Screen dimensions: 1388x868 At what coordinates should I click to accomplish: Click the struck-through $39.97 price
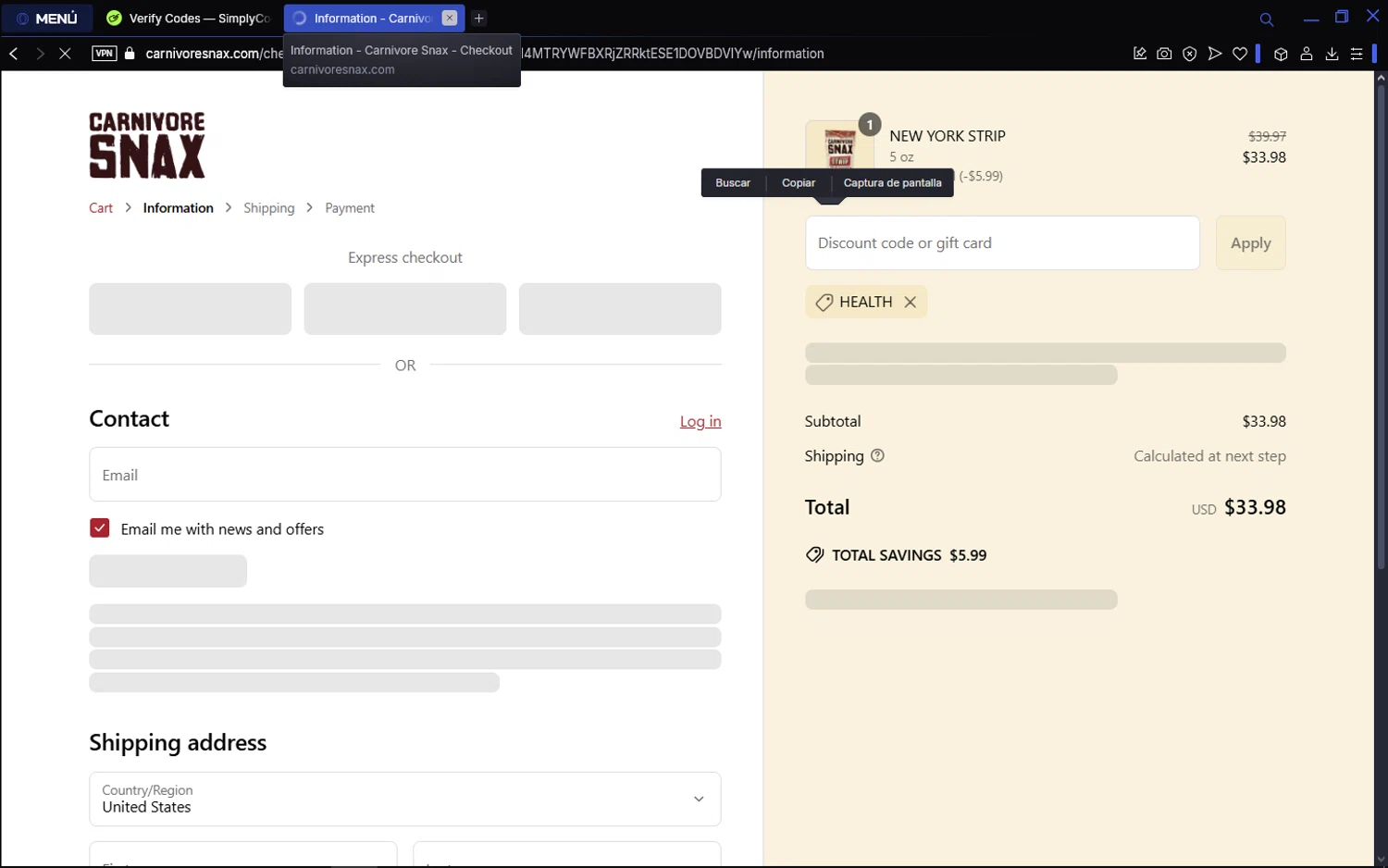pyautogui.click(x=1267, y=136)
